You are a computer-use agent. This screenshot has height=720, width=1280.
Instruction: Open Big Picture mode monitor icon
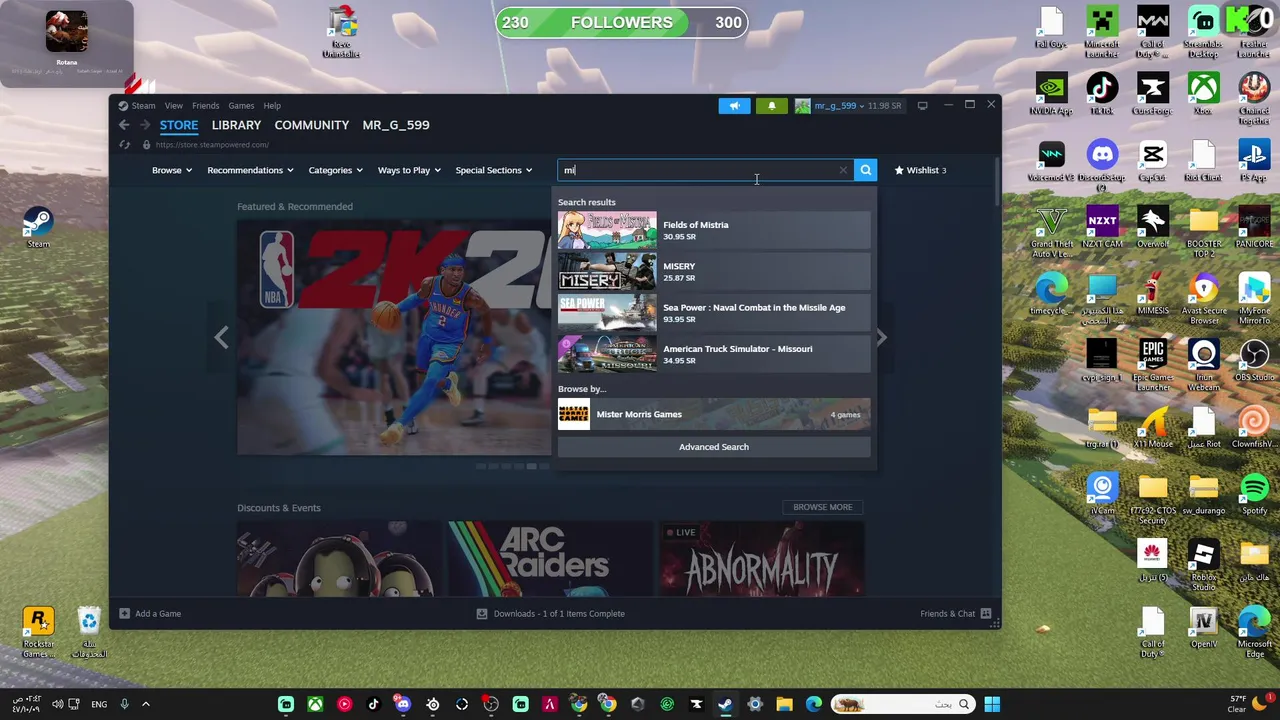(x=922, y=105)
